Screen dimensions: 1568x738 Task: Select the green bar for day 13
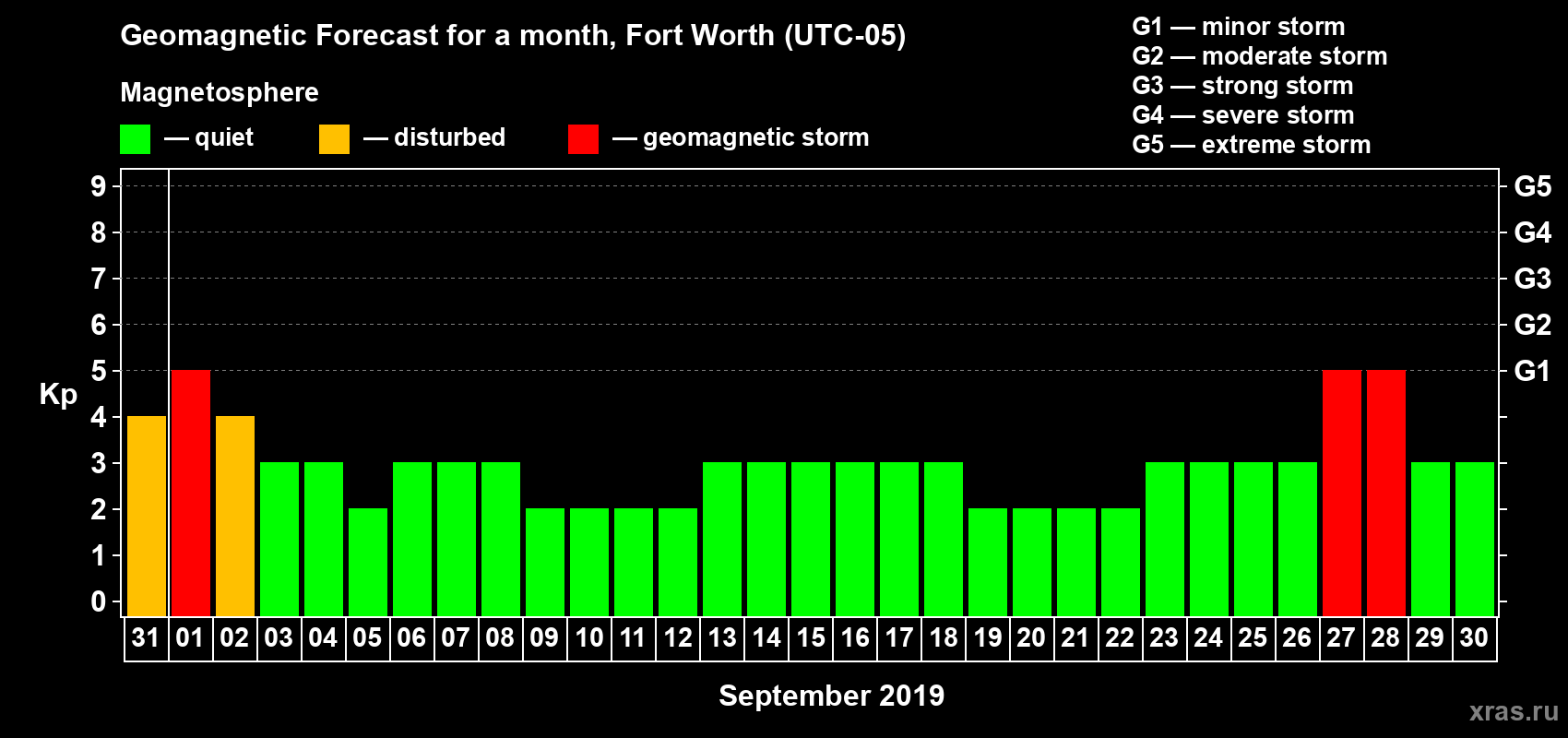(722, 539)
